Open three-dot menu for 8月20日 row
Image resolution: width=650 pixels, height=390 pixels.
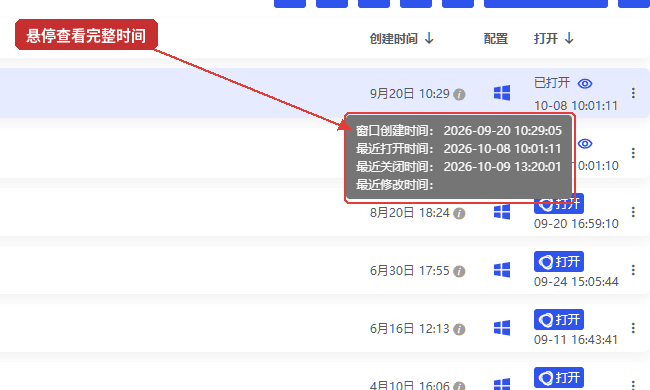[633, 212]
